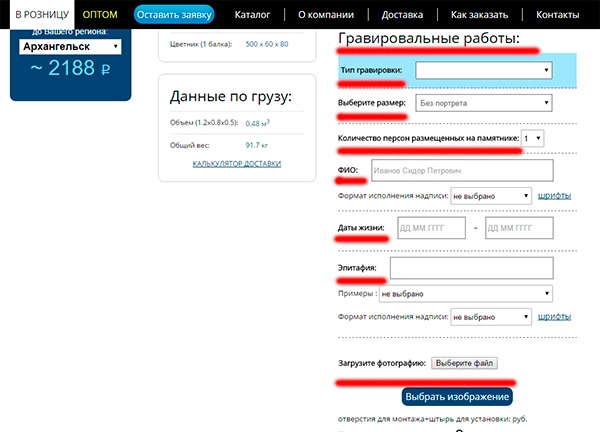
Task: Open the КАЛЬКУЛЯТОР ДОСТАВКИ link
Action: tap(237, 164)
